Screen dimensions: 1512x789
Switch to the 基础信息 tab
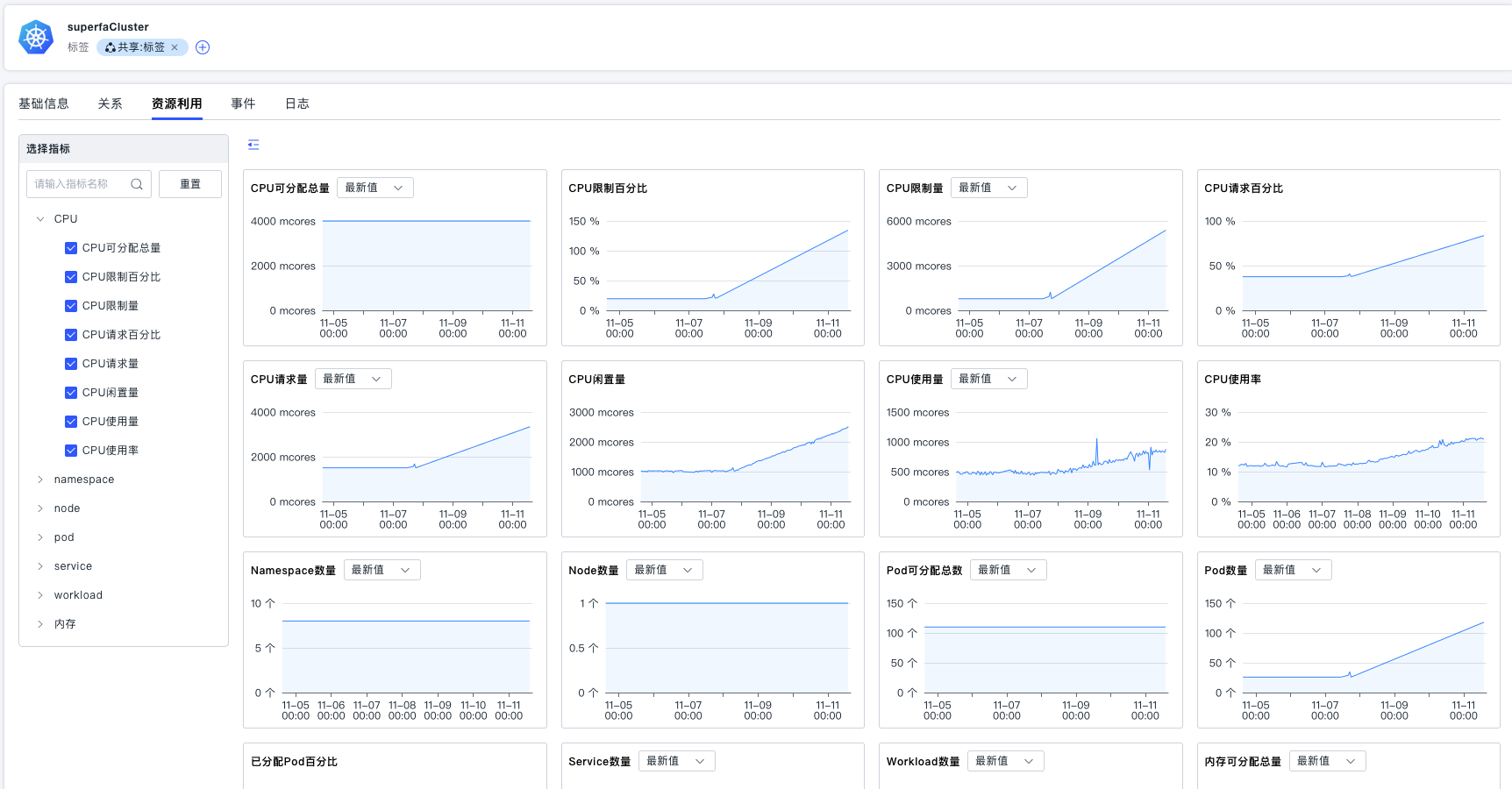[44, 103]
